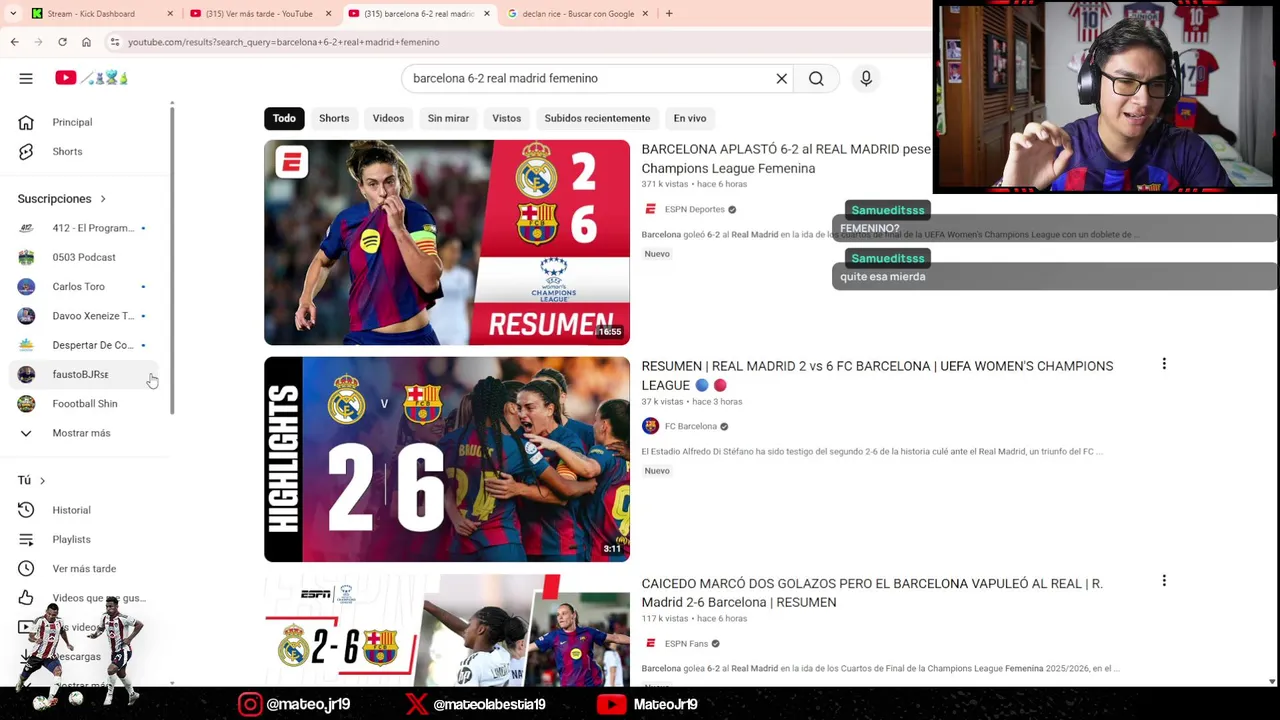The image size is (1280, 720).
Task: Open Shorts in sidebar
Action: tap(85, 151)
